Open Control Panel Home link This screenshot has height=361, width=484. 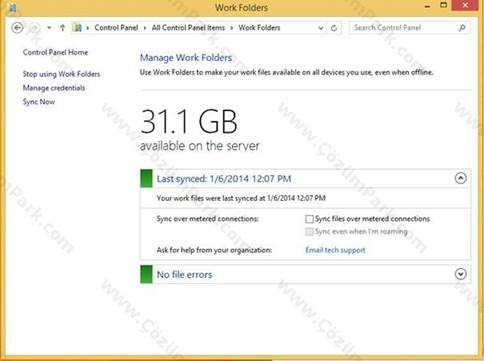55,52
